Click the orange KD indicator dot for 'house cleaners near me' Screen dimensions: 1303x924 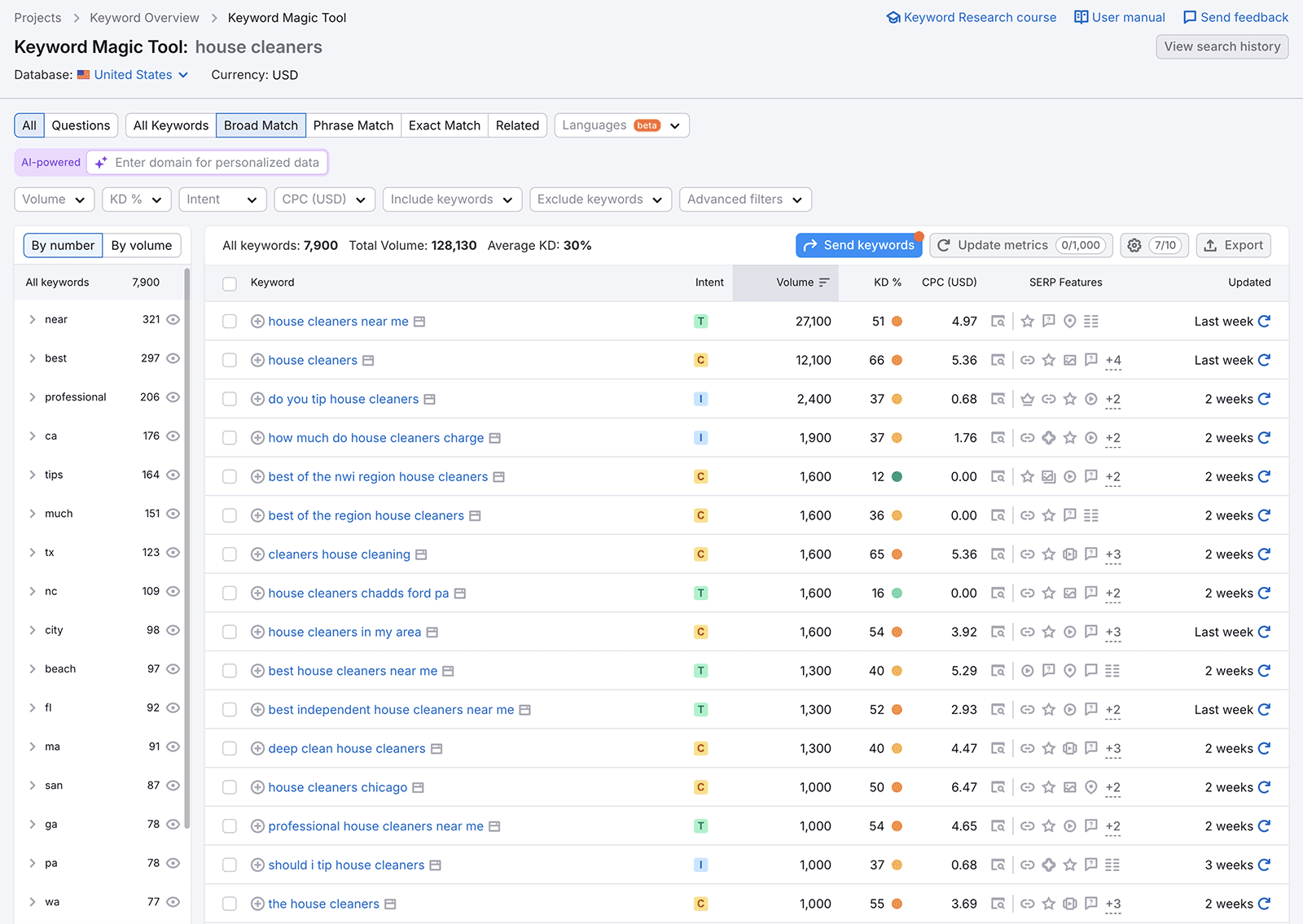[x=897, y=322]
